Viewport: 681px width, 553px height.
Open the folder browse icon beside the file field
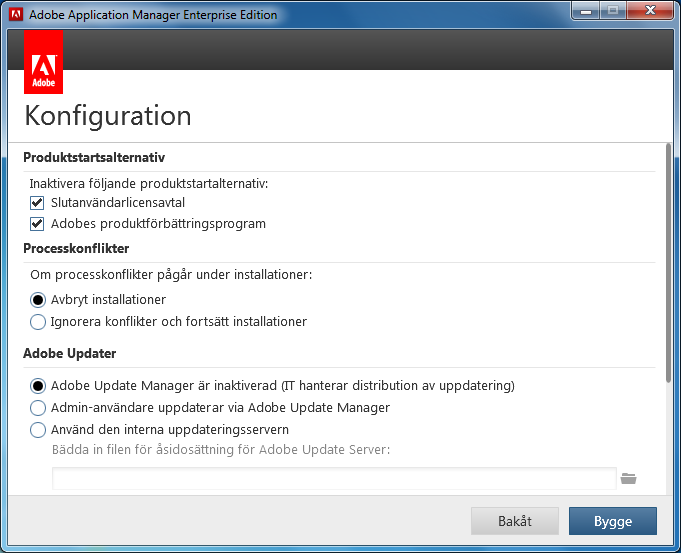(628, 478)
